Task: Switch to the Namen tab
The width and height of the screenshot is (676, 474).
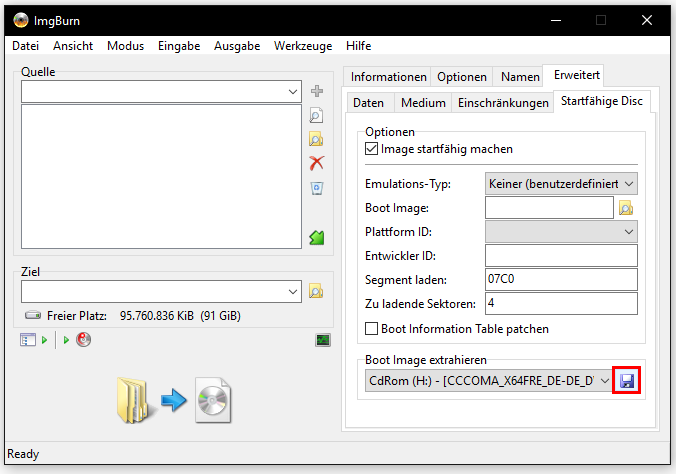Action: tap(520, 77)
